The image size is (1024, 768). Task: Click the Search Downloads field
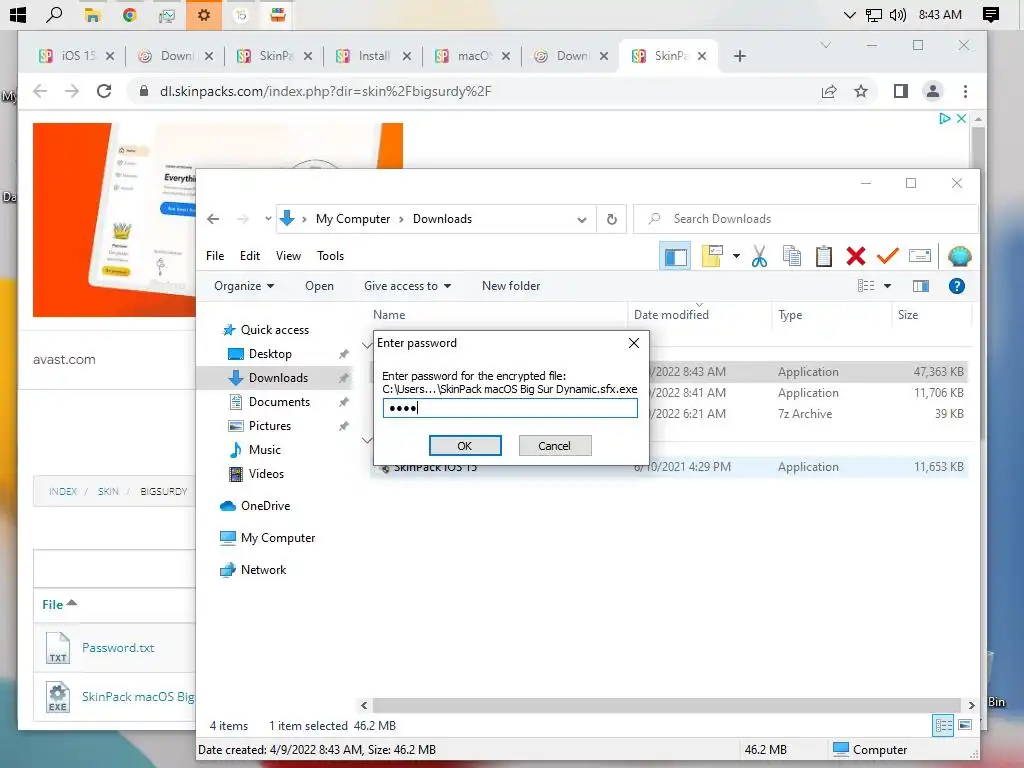(x=806, y=219)
